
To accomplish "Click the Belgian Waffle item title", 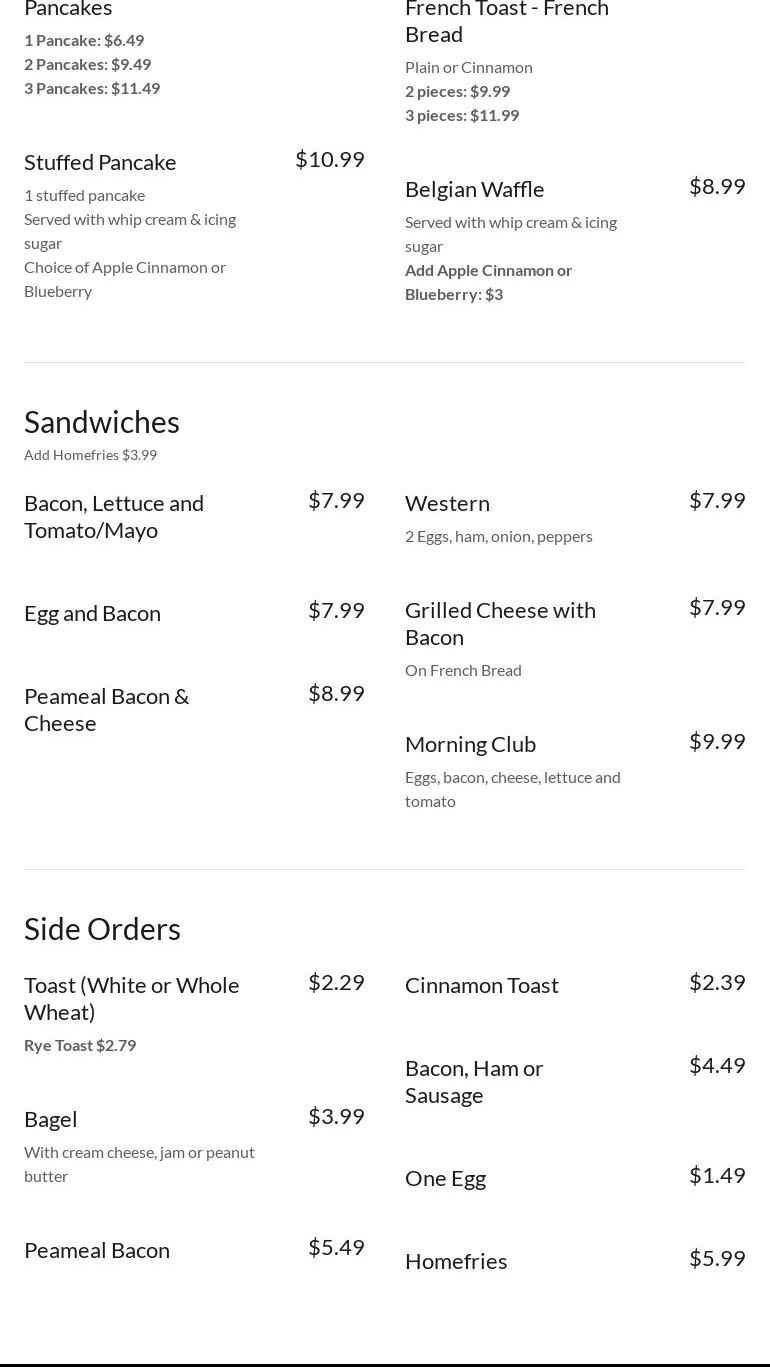I will [x=475, y=189].
